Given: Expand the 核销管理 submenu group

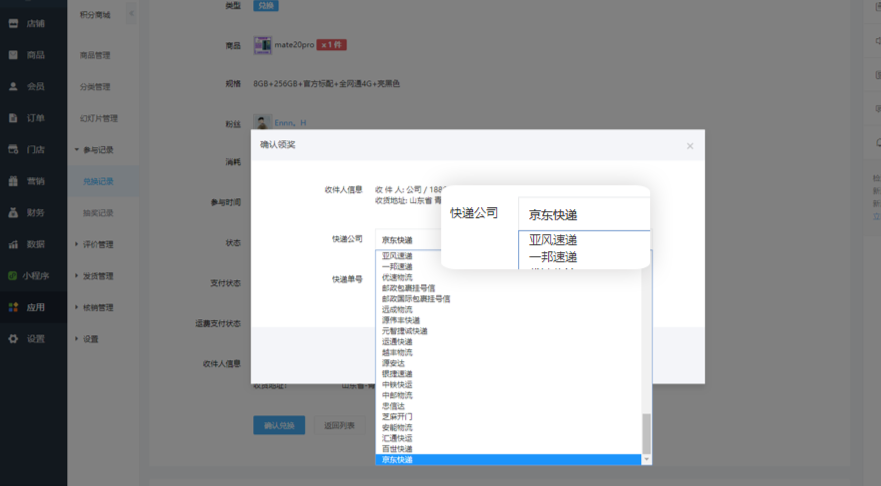Looking at the screenshot, I should coord(77,307).
